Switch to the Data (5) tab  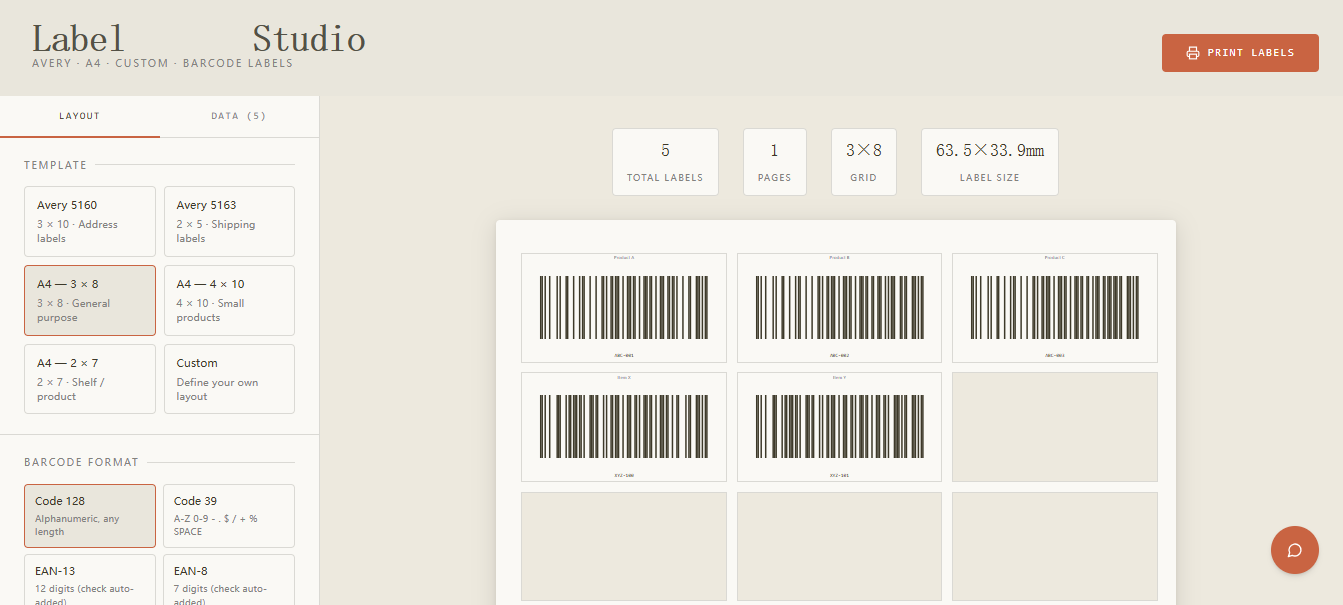tap(239, 116)
